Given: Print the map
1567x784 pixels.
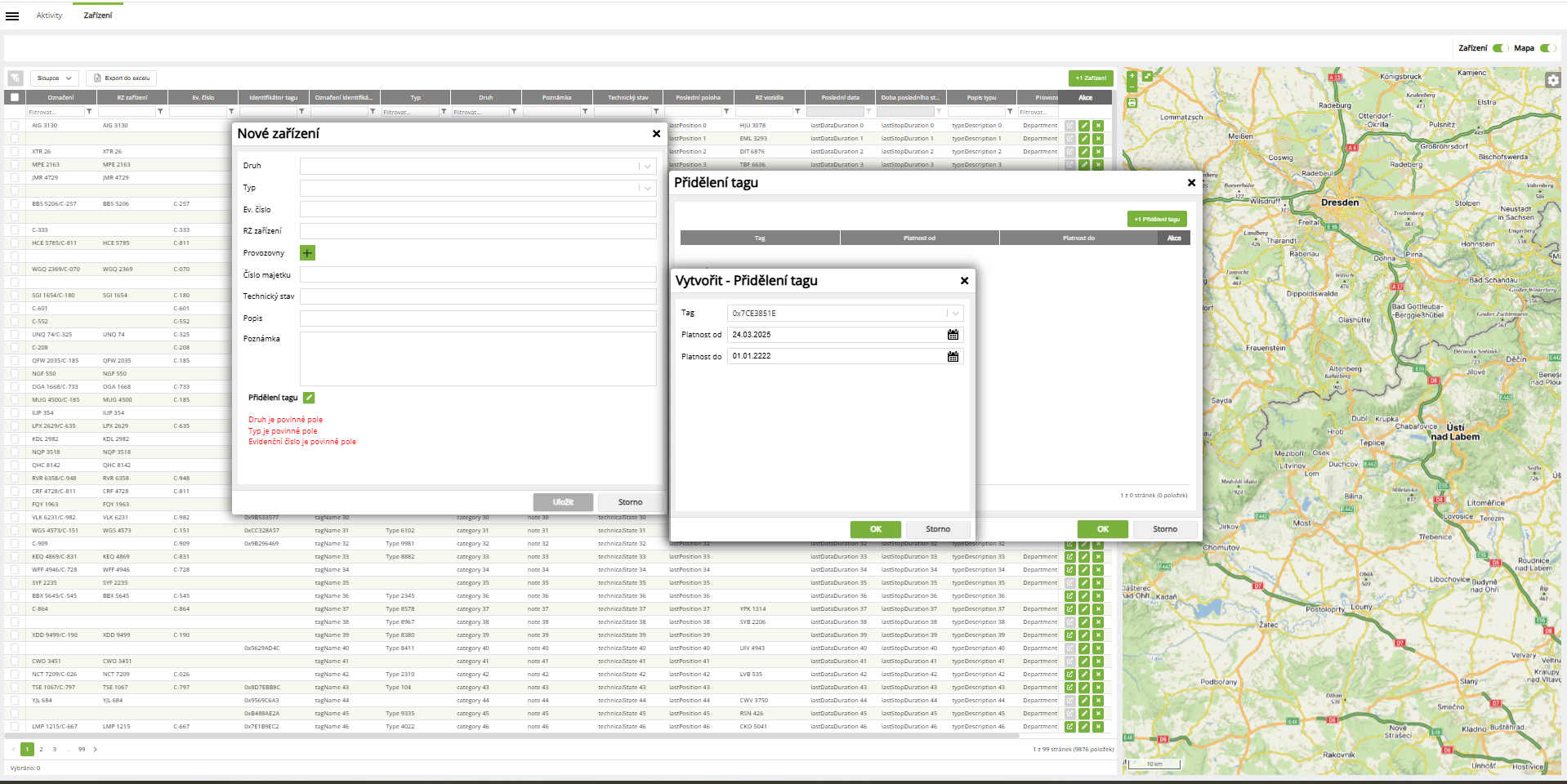Looking at the screenshot, I should tap(1132, 103).
